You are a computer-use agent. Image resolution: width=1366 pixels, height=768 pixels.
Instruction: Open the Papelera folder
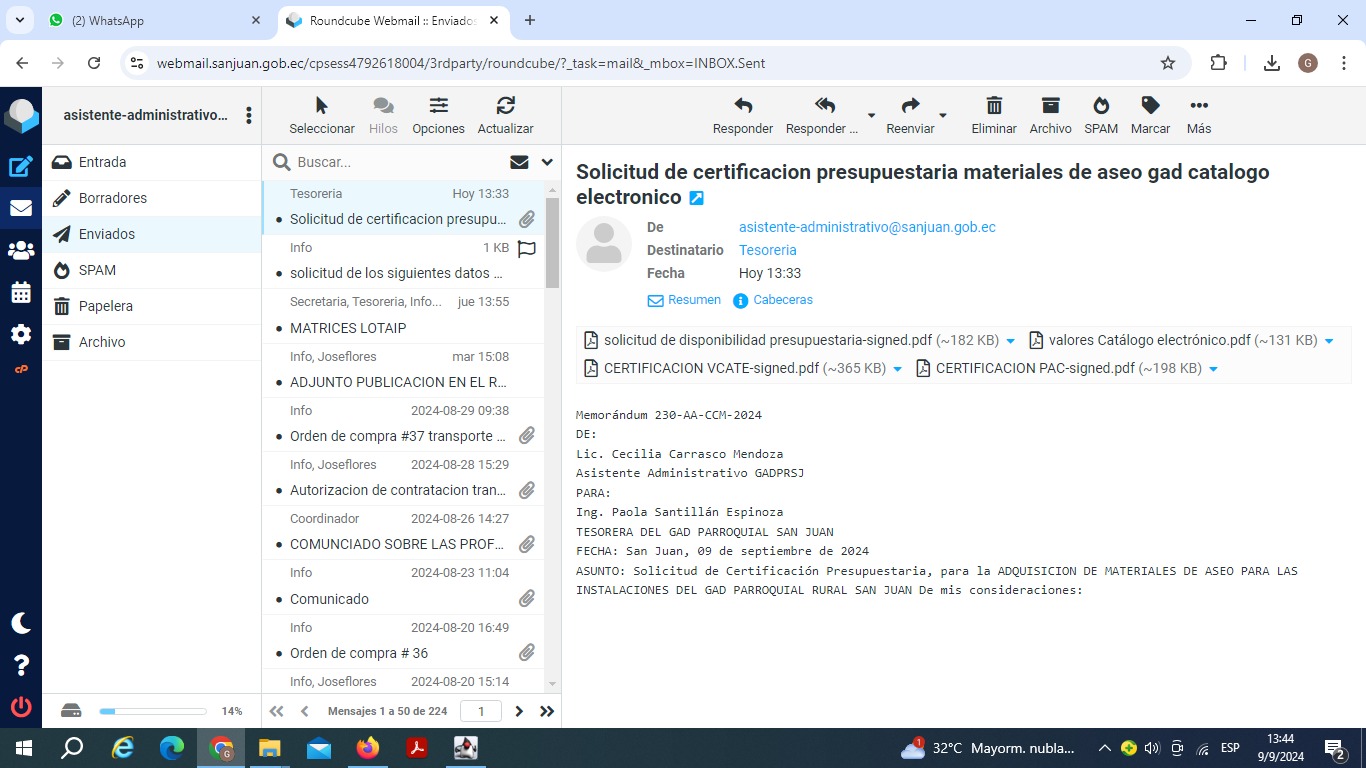click(x=106, y=306)
